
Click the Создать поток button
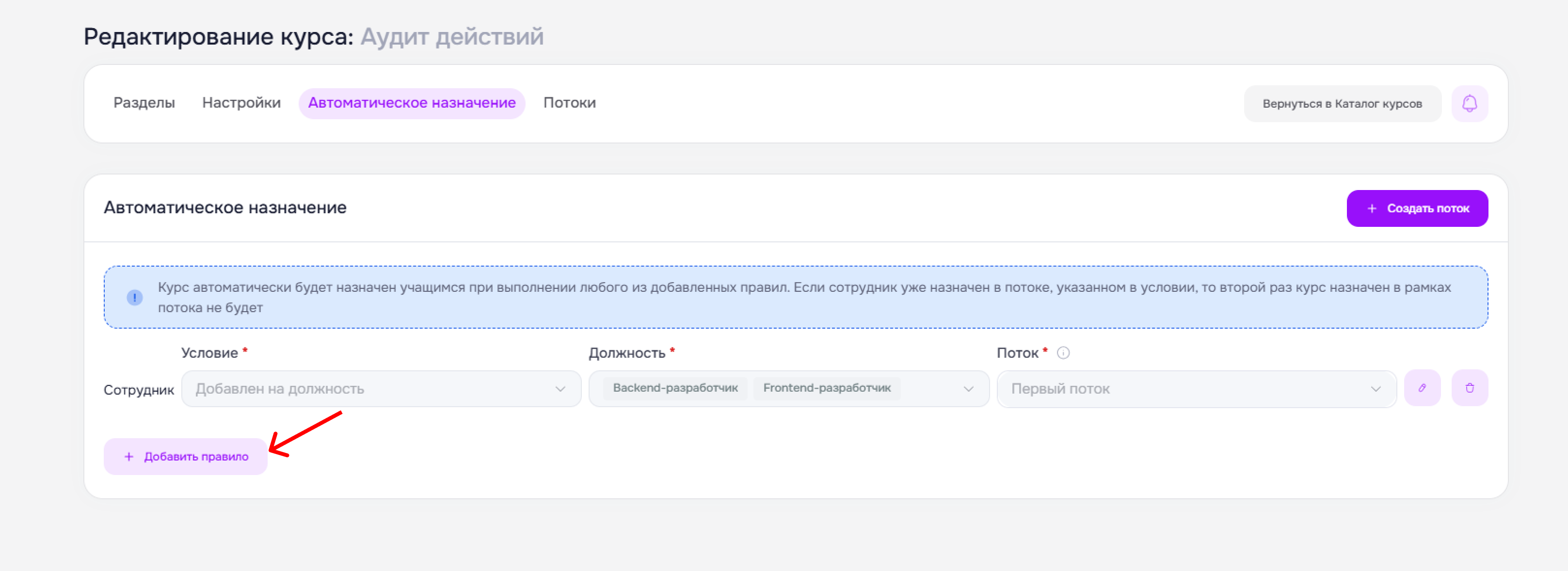1417,208
